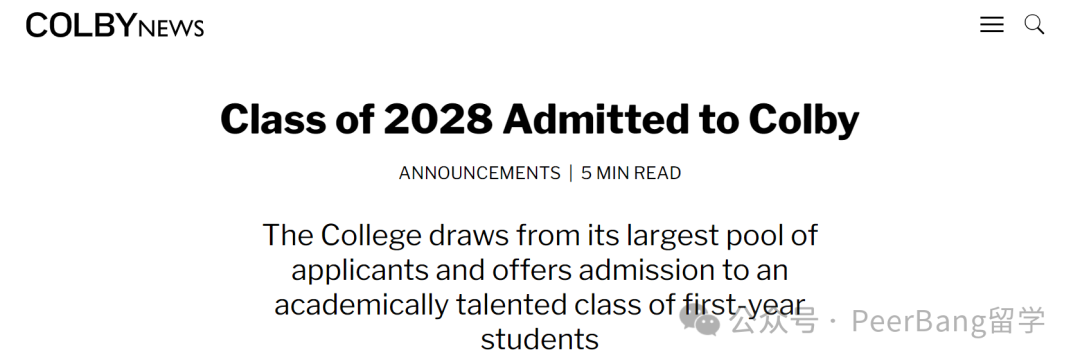Click the separator bar after ANNOUNCEMENTS

[x=571, y=173]
